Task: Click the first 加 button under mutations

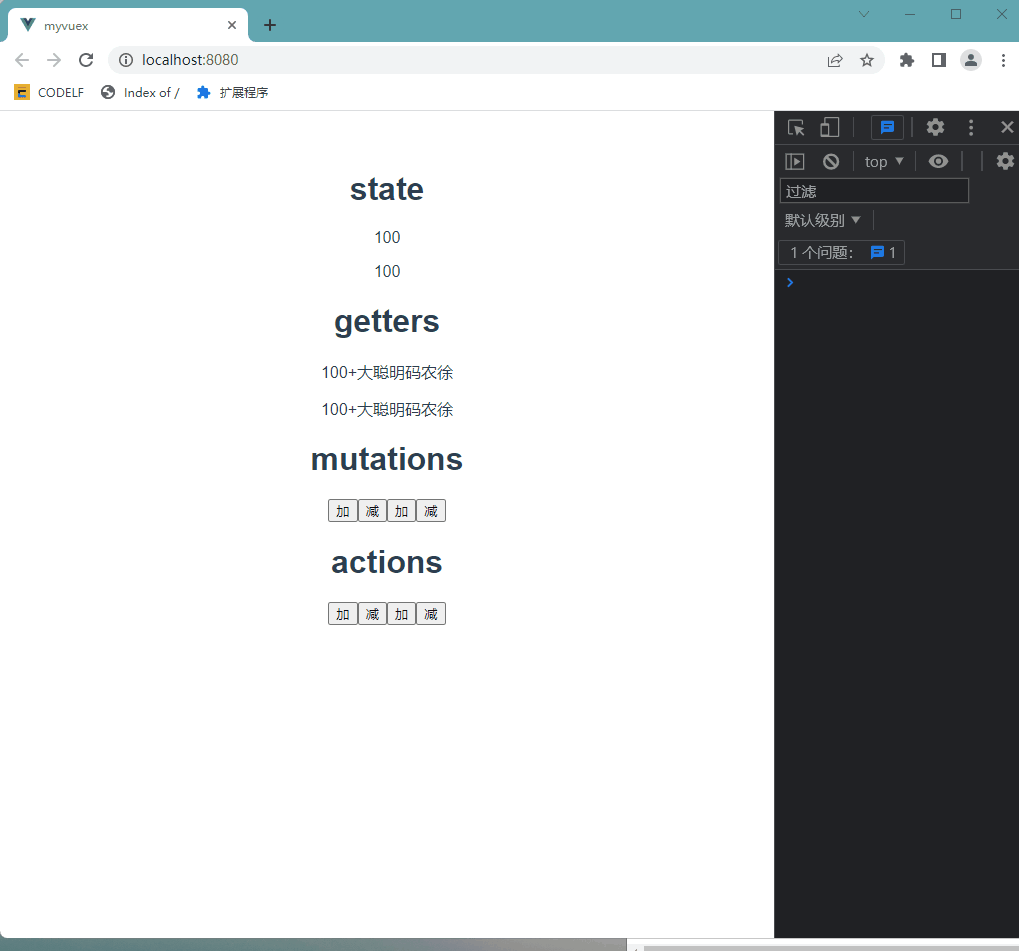Action: pyautogui.click(x=342, y=511)
